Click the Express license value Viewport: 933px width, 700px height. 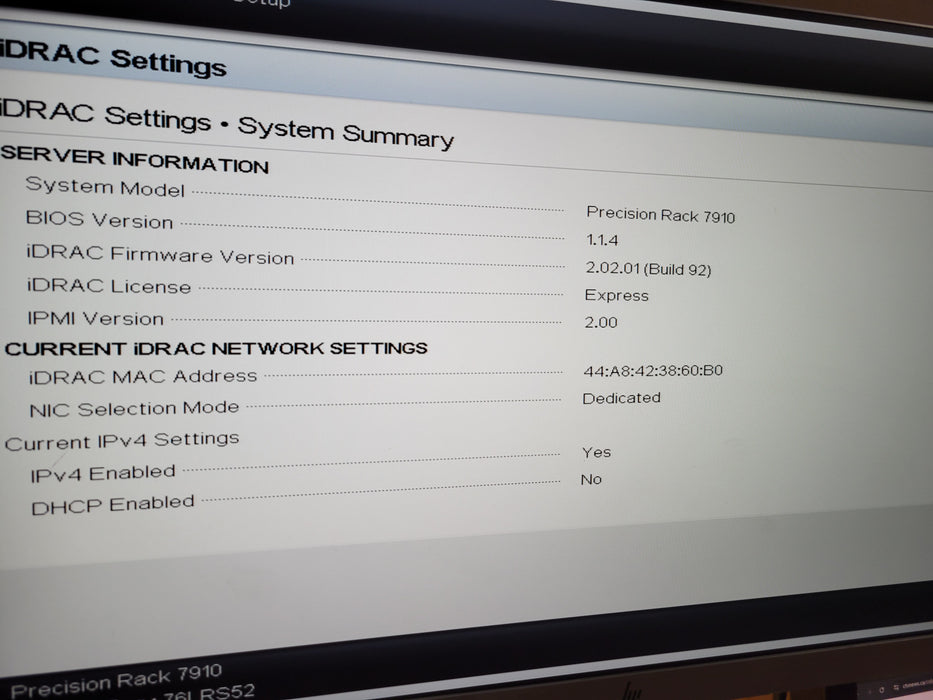pyautogui.click(x=616, y=295)
